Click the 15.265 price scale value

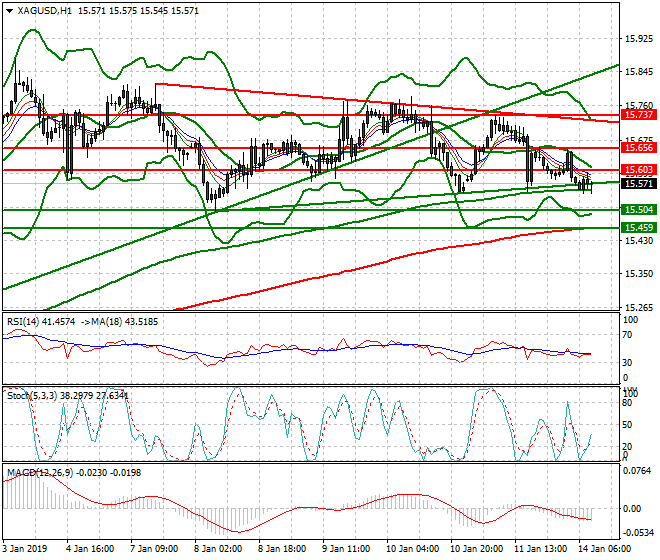click(639, 308)
